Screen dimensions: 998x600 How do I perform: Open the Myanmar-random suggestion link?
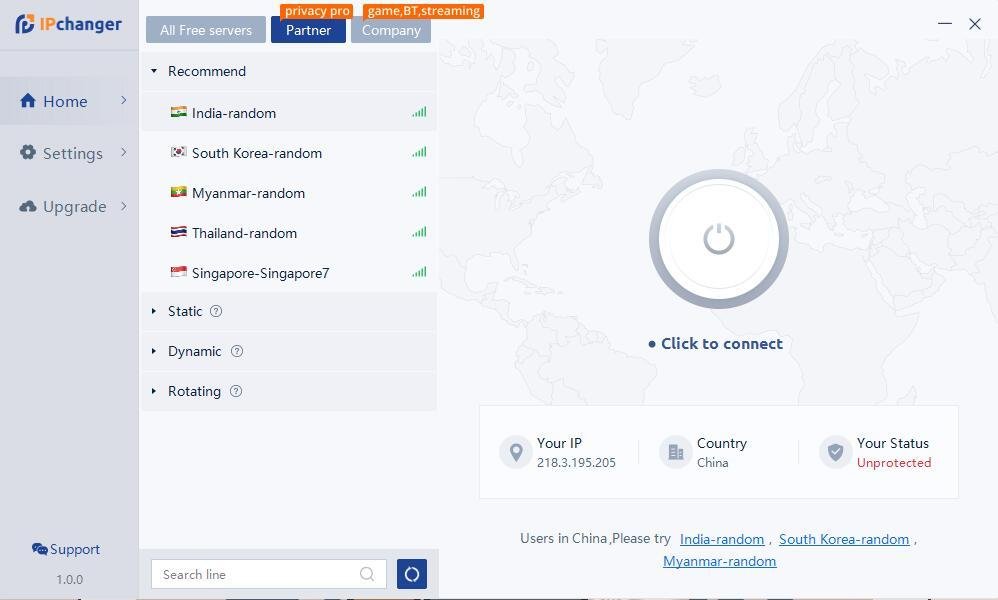pyautogui.click(x=719, y=561)
